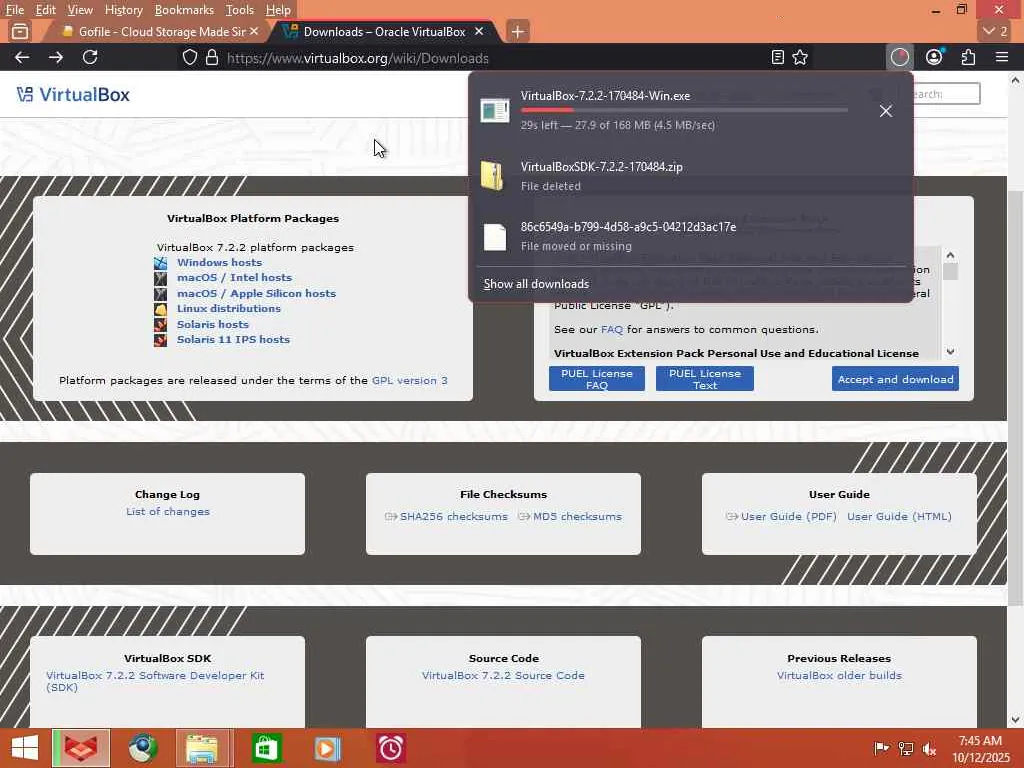Open the extensions puzzle icon
1024x768 pixels.
tap(968, 57)
